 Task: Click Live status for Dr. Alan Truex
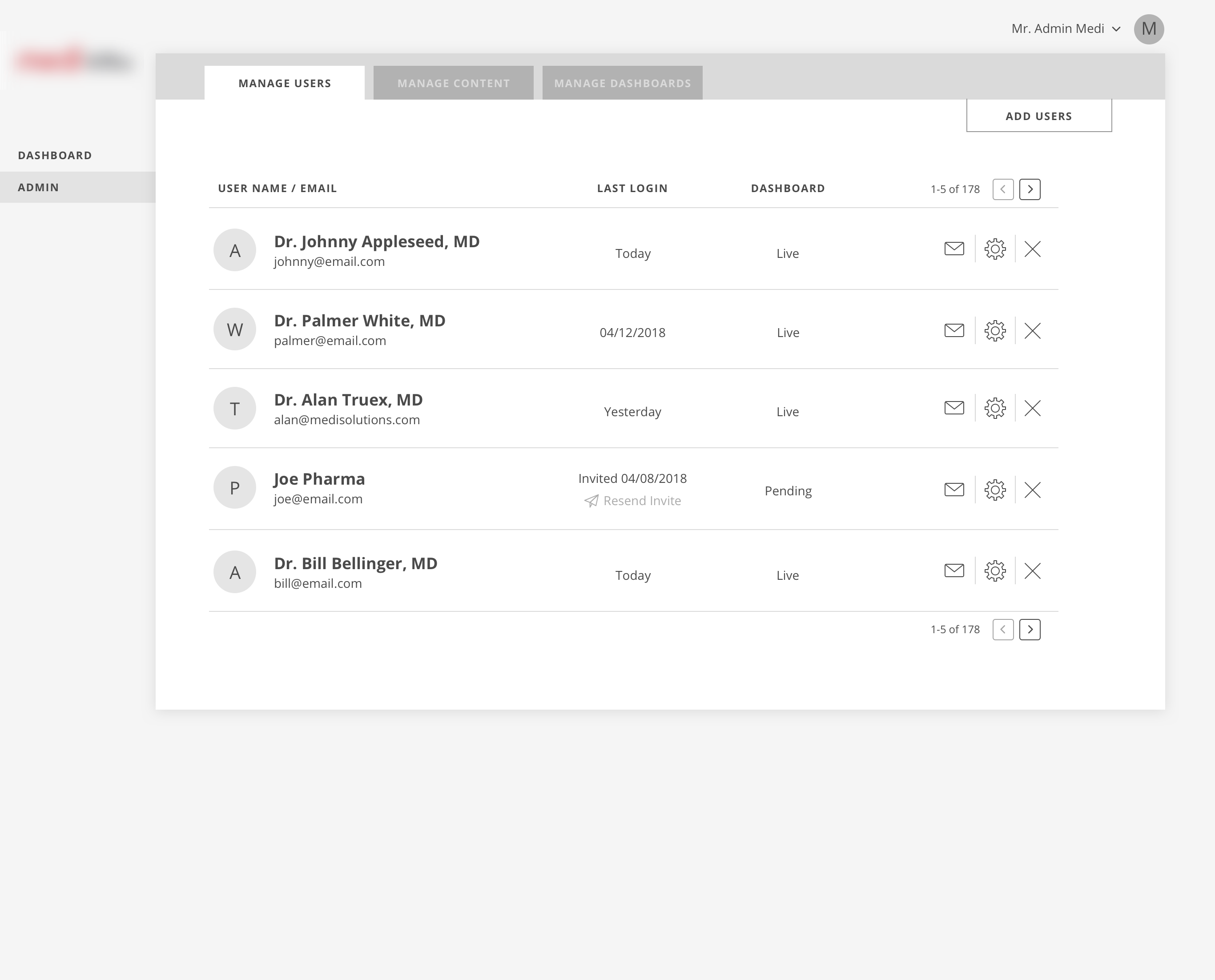tap(788, 412)
